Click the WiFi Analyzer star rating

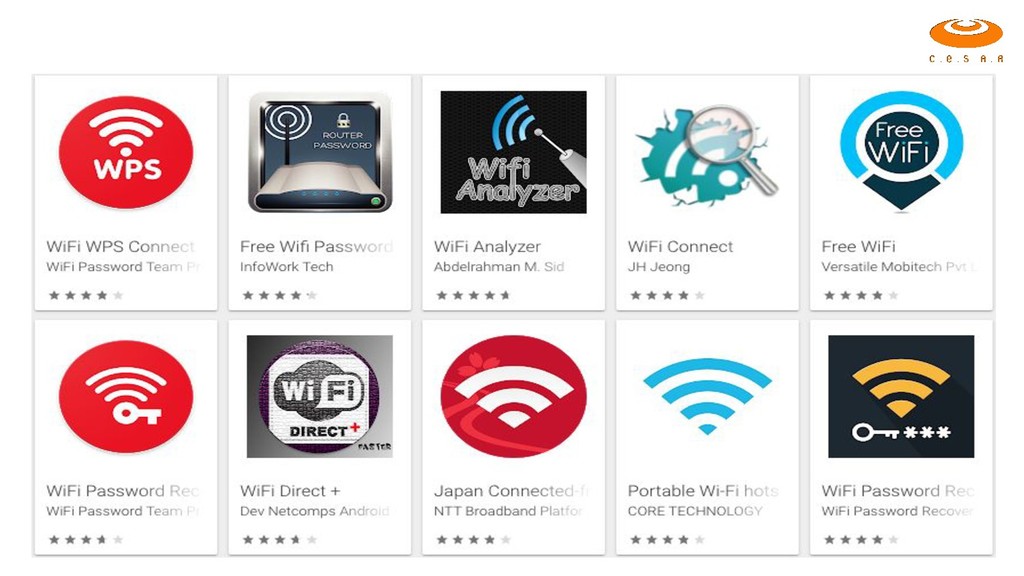coord(473,295)
